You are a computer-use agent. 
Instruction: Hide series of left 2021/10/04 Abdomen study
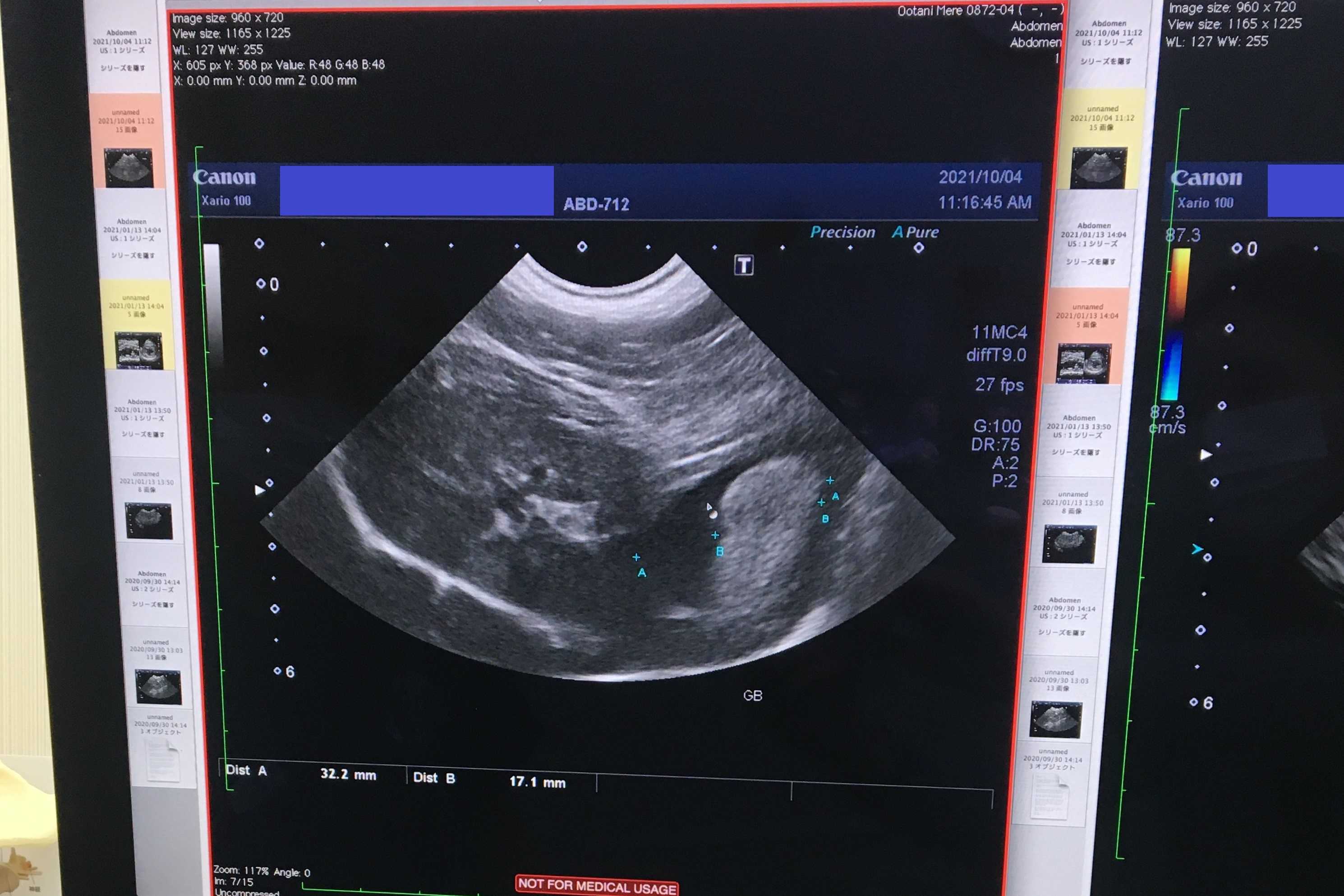pyautogui.click(x=123, y=68)
